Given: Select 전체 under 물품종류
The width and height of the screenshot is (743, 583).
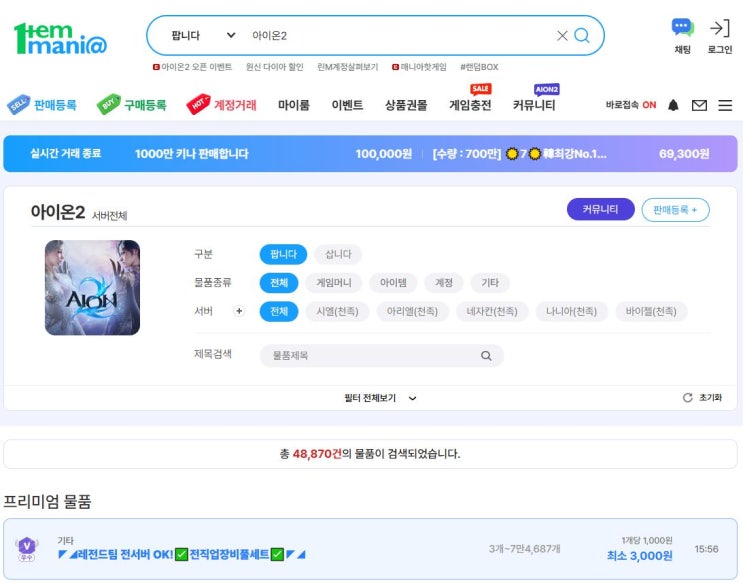Looking at the screenshot, I should click(x=279, y=283).
